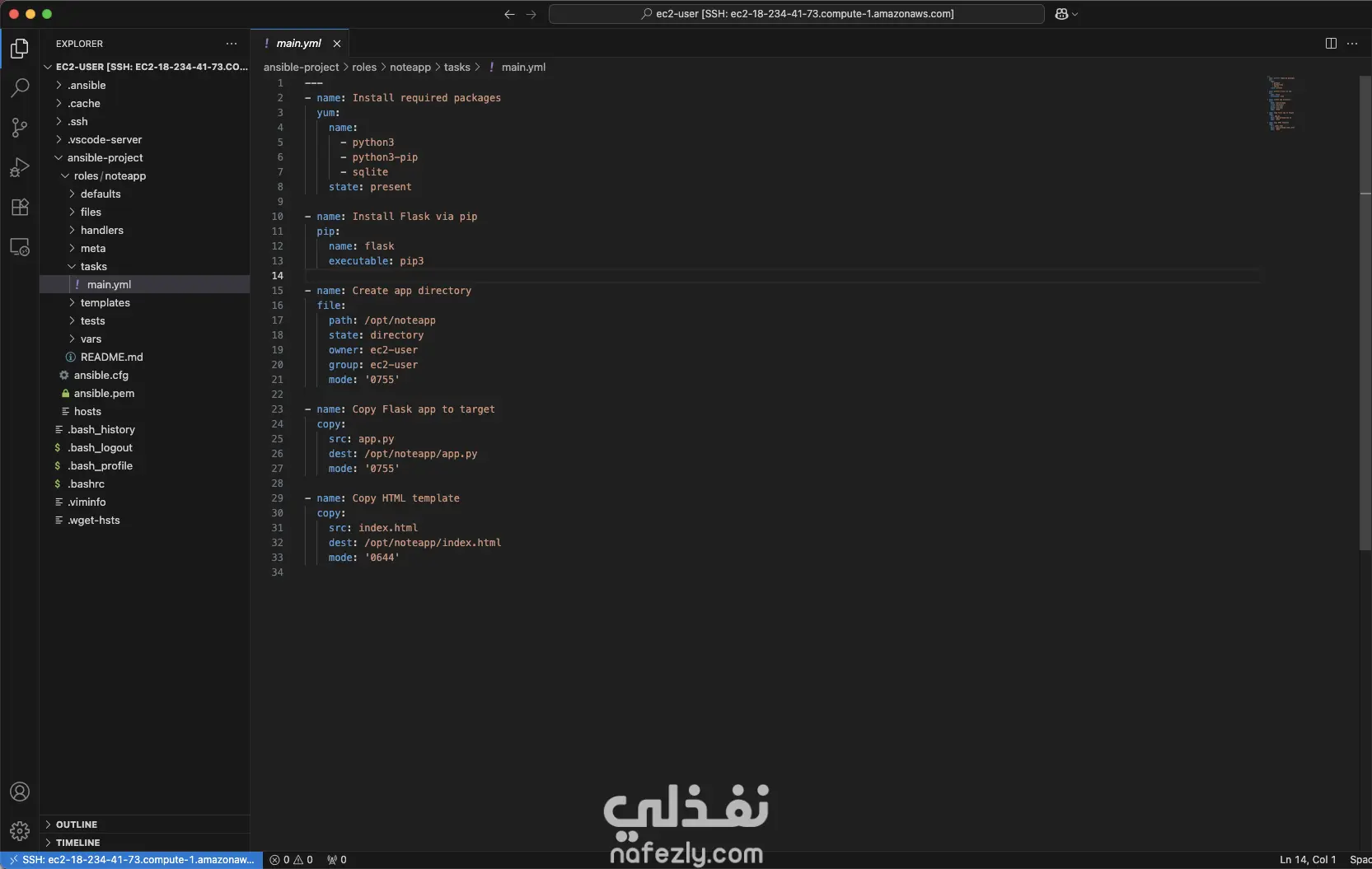Screen dimensions: 1372x869
Task: Select the Source Control icon
Action: point(19,128)
